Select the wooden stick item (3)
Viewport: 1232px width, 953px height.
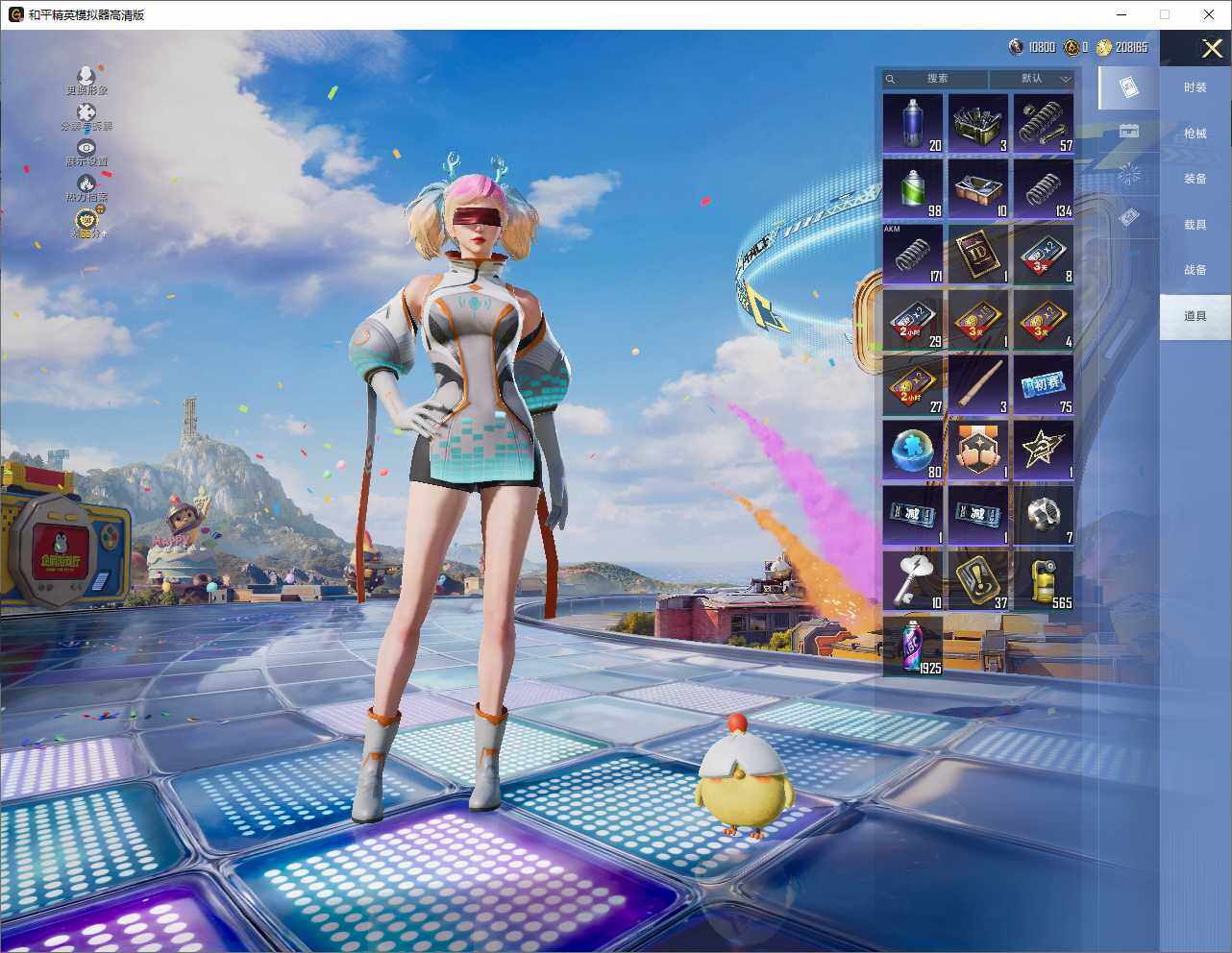978,384
